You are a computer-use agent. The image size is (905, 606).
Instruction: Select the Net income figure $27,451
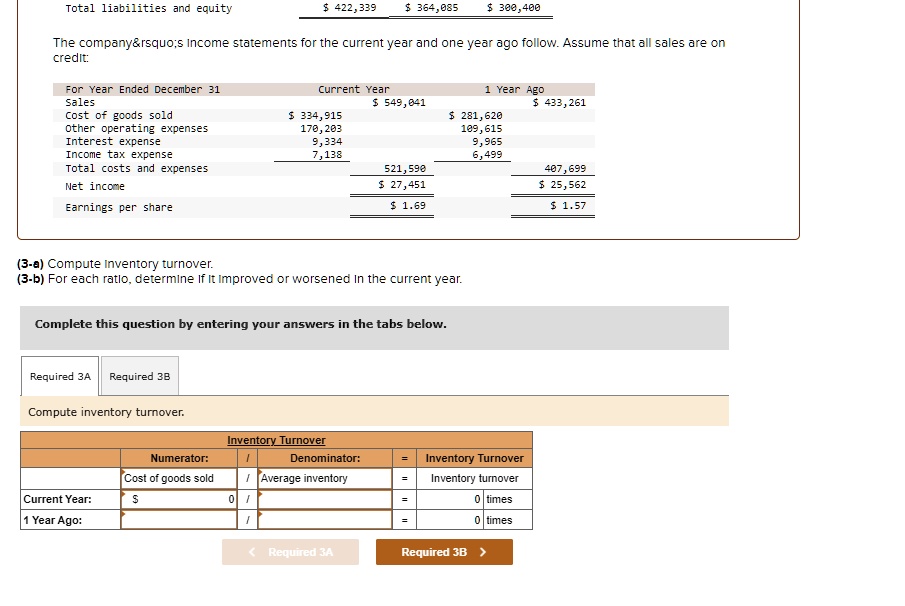click(x=409, y=186)
